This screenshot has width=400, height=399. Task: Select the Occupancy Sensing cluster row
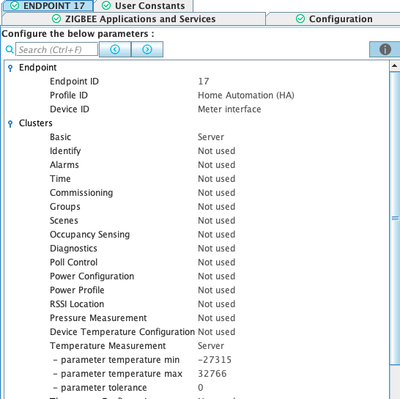pyautogui.click(x=90, y=235)
